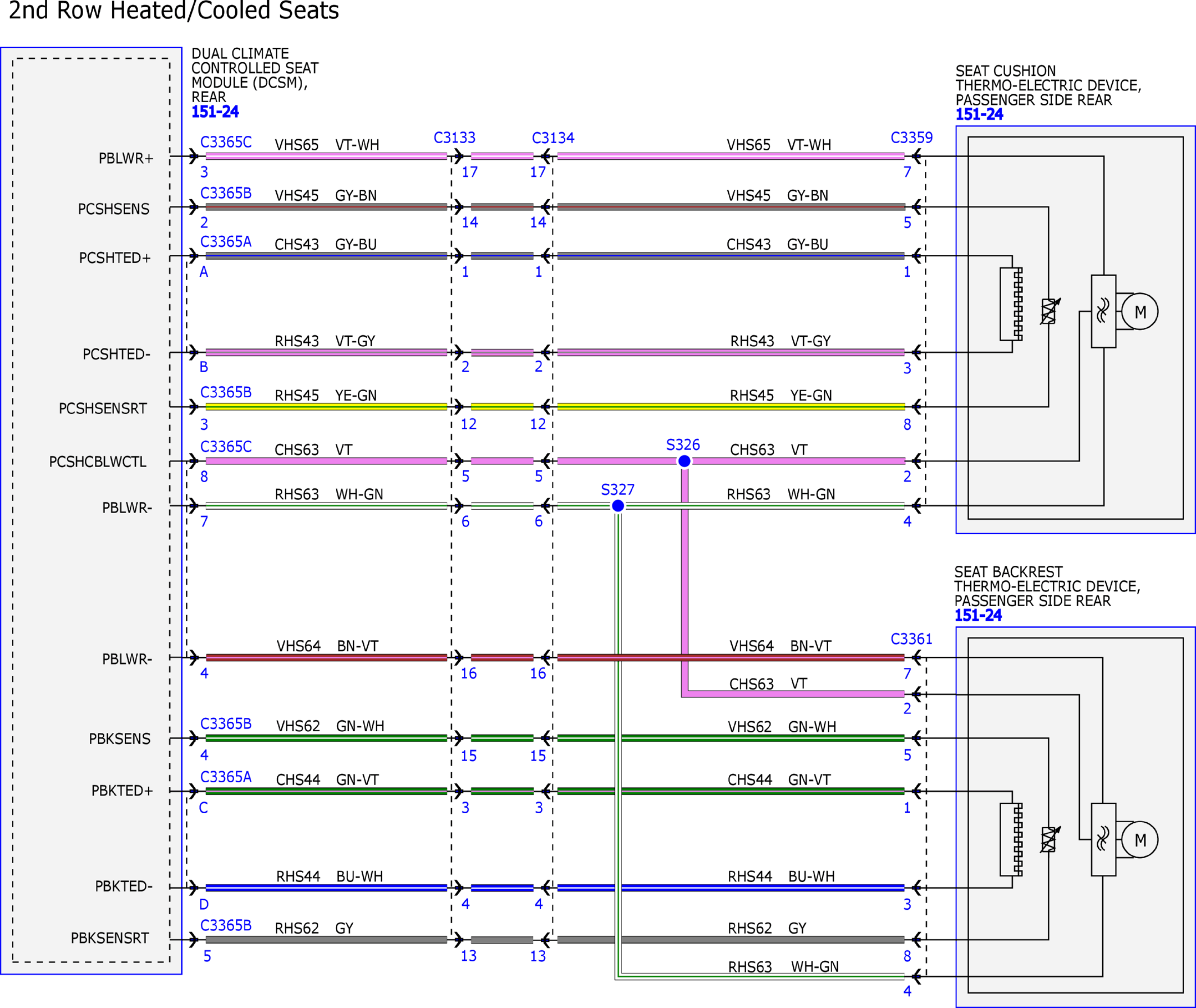This screenshot has width=1196, height=1008.
Task: Click the S327 splice label
Action: (618, 490)
